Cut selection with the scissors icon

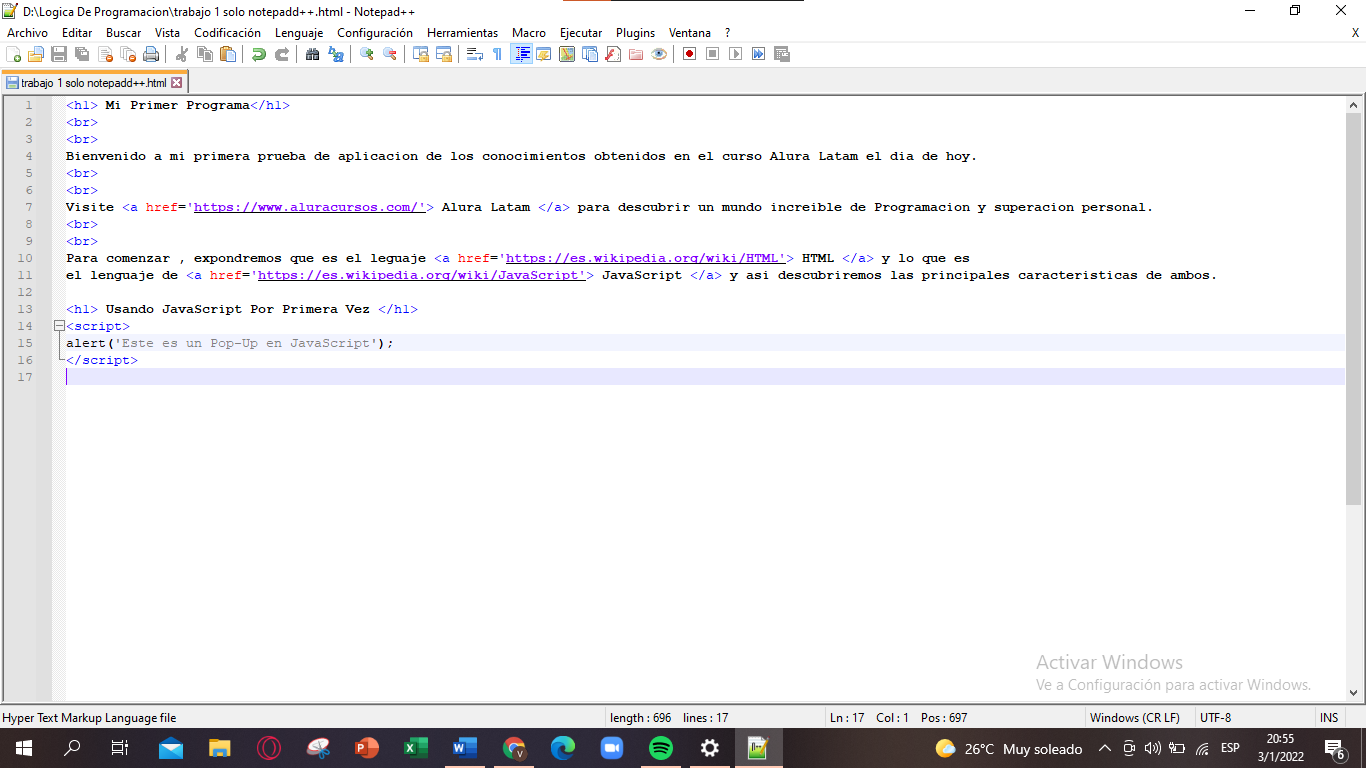point(182,54)
